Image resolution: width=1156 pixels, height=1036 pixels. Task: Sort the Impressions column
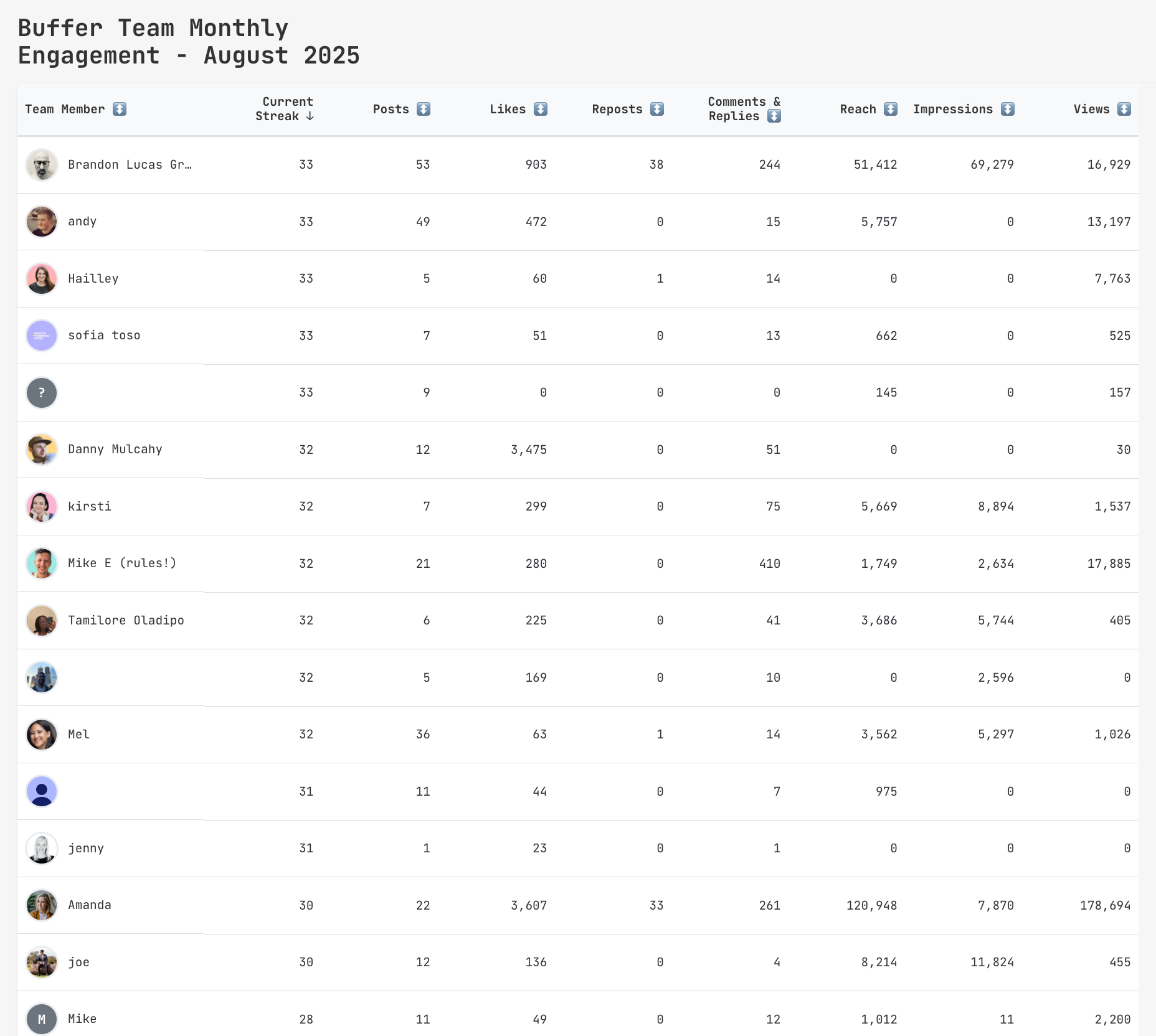pyautogui.click(x=1007, y=109)
